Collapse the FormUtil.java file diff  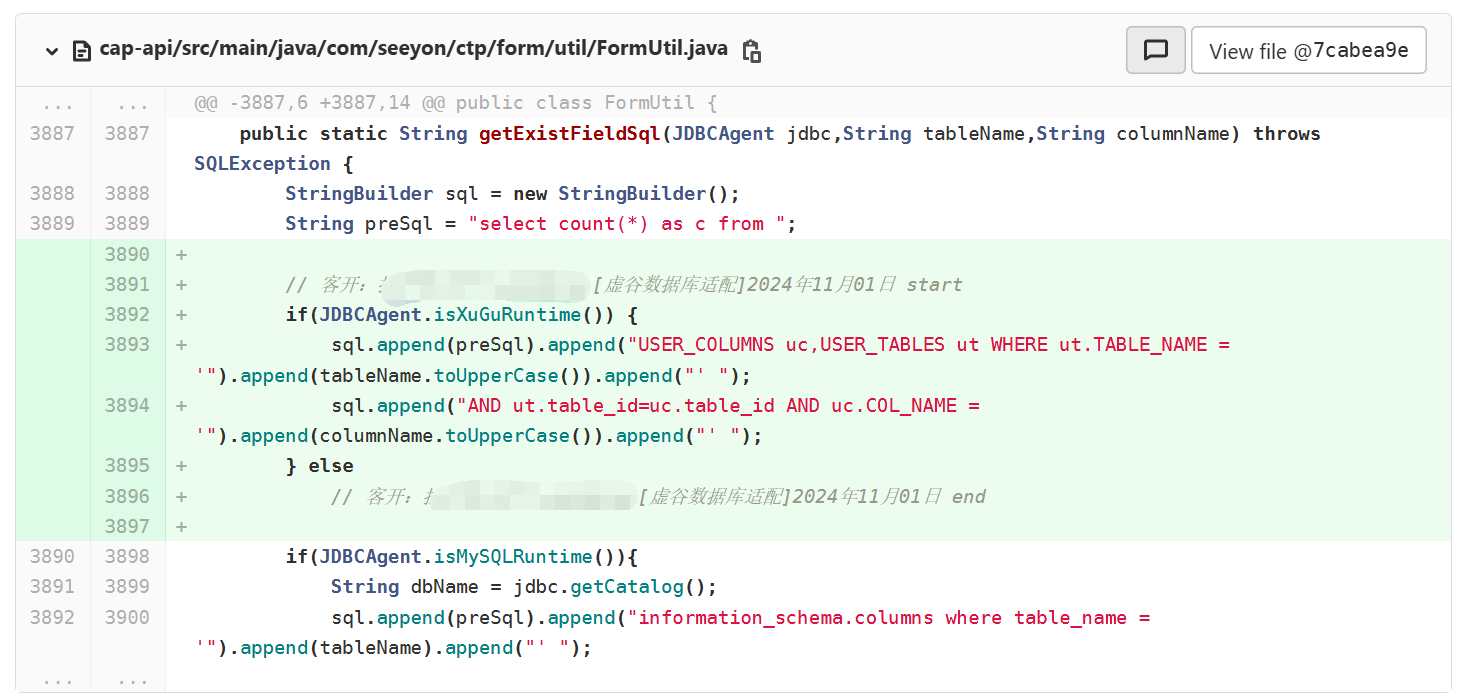pos(52,51)
